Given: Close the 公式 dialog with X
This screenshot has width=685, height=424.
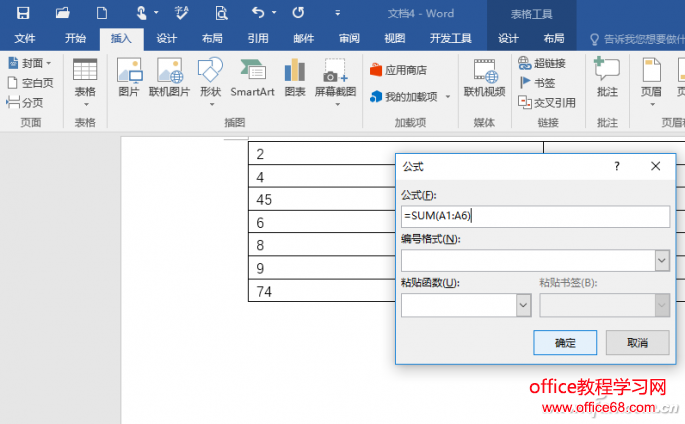Looking at the screenshot, I should pyautogui.click(x=655, y=166).
